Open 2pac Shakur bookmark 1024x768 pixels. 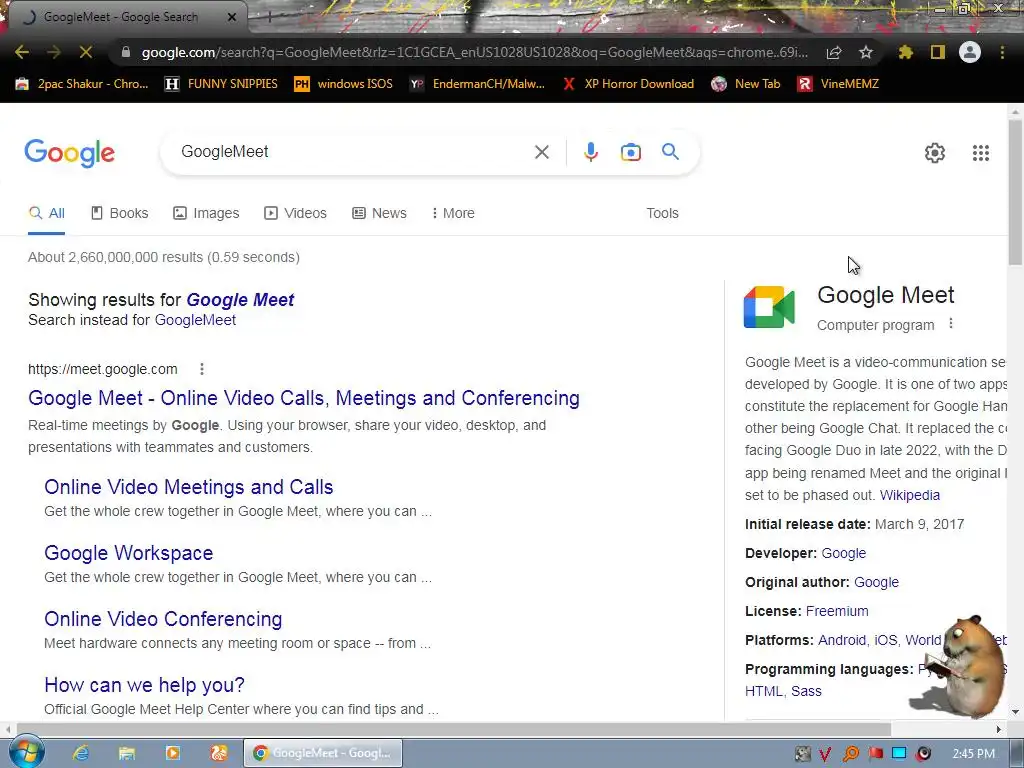point(82,84)
